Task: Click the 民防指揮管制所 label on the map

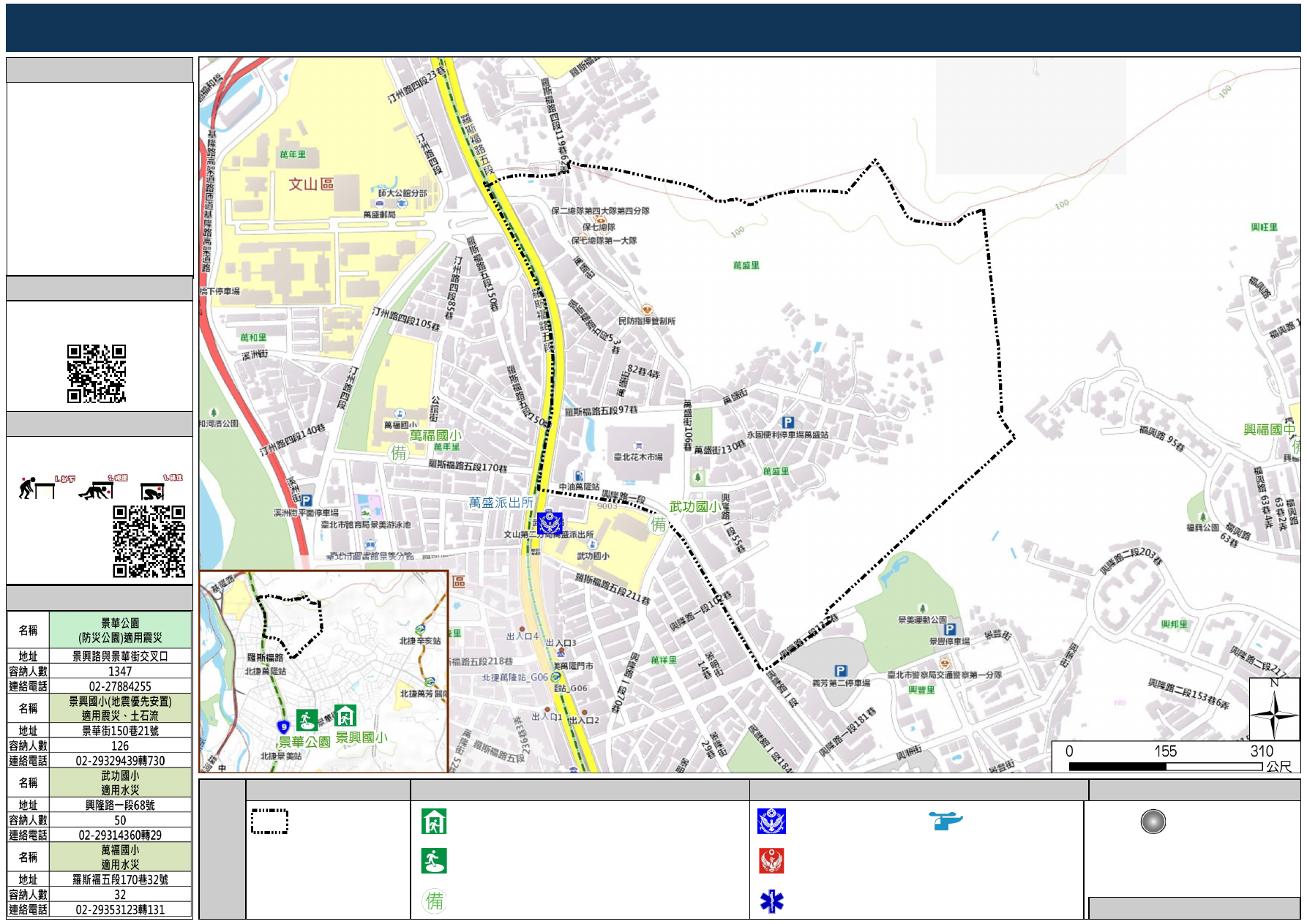Action: tap(647, 321)
